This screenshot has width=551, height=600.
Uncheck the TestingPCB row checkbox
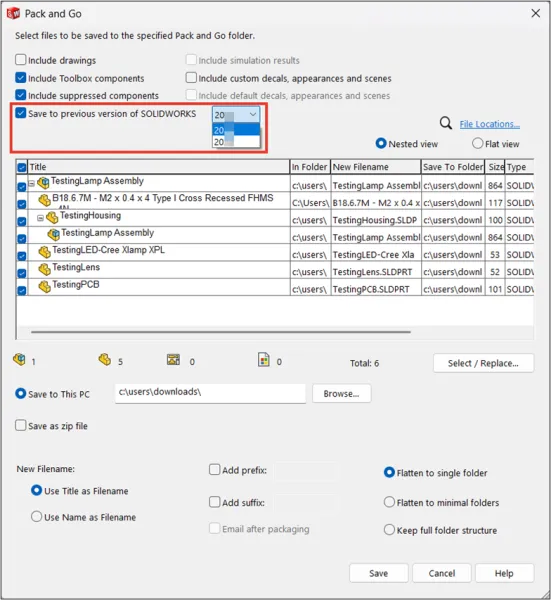(x=22, y=290)
